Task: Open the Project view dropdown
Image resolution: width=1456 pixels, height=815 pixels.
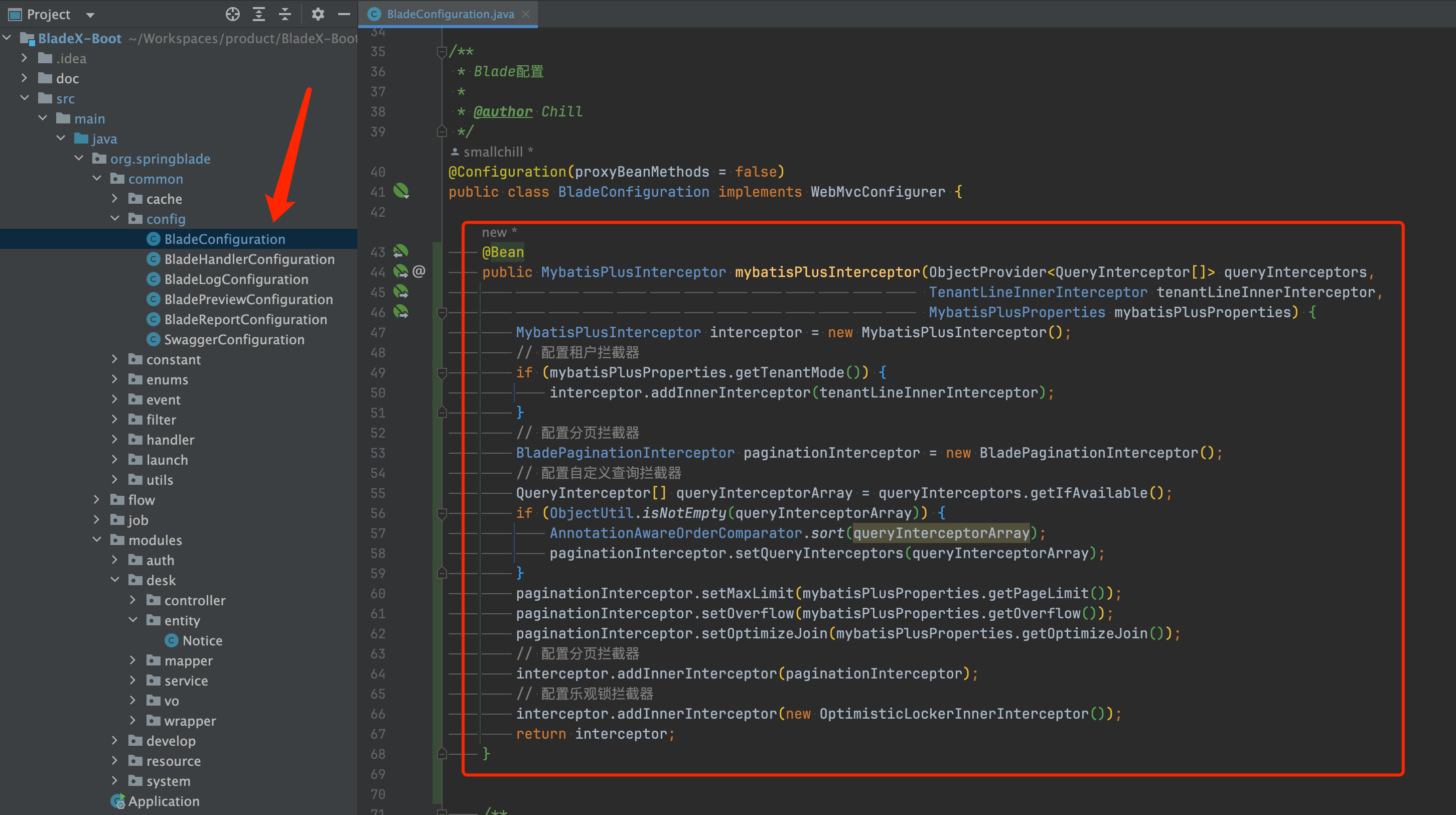Action: coord(90,15)
